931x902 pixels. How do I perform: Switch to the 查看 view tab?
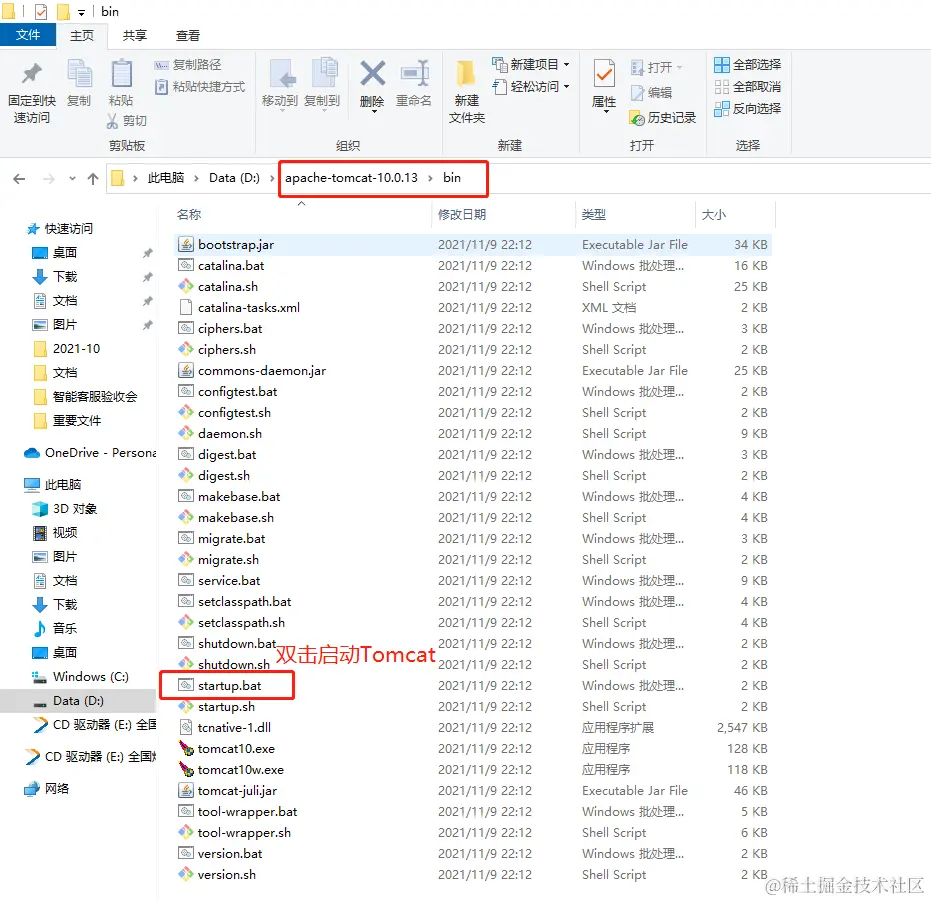coord(188,36)
